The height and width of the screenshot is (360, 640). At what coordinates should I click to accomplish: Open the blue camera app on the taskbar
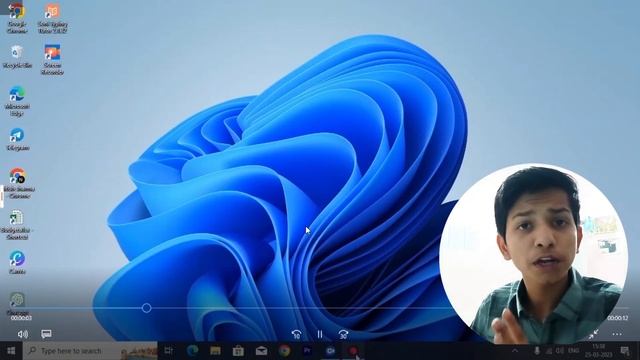(330, 351)
